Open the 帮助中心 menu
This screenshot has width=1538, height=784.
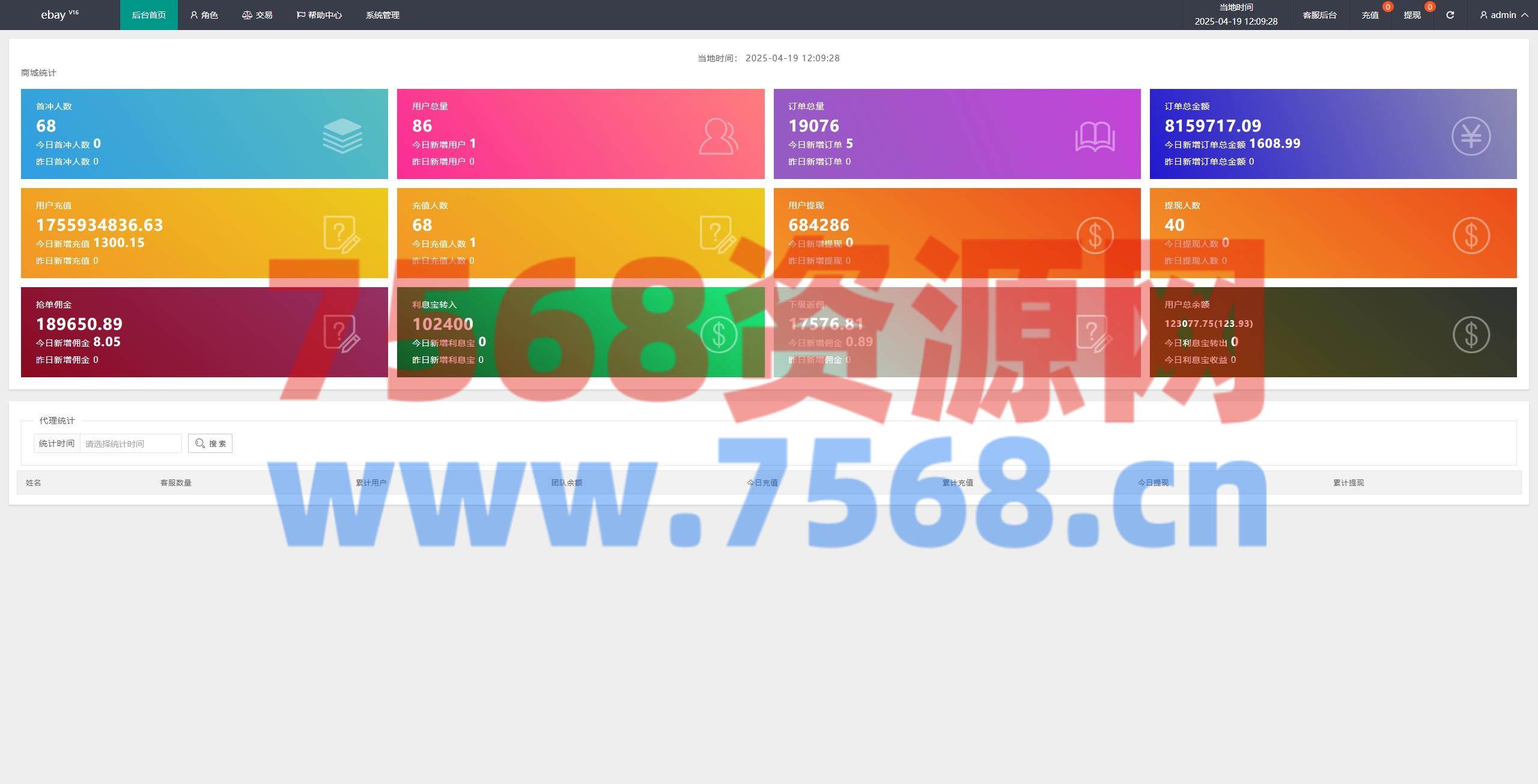coord(319,15)
